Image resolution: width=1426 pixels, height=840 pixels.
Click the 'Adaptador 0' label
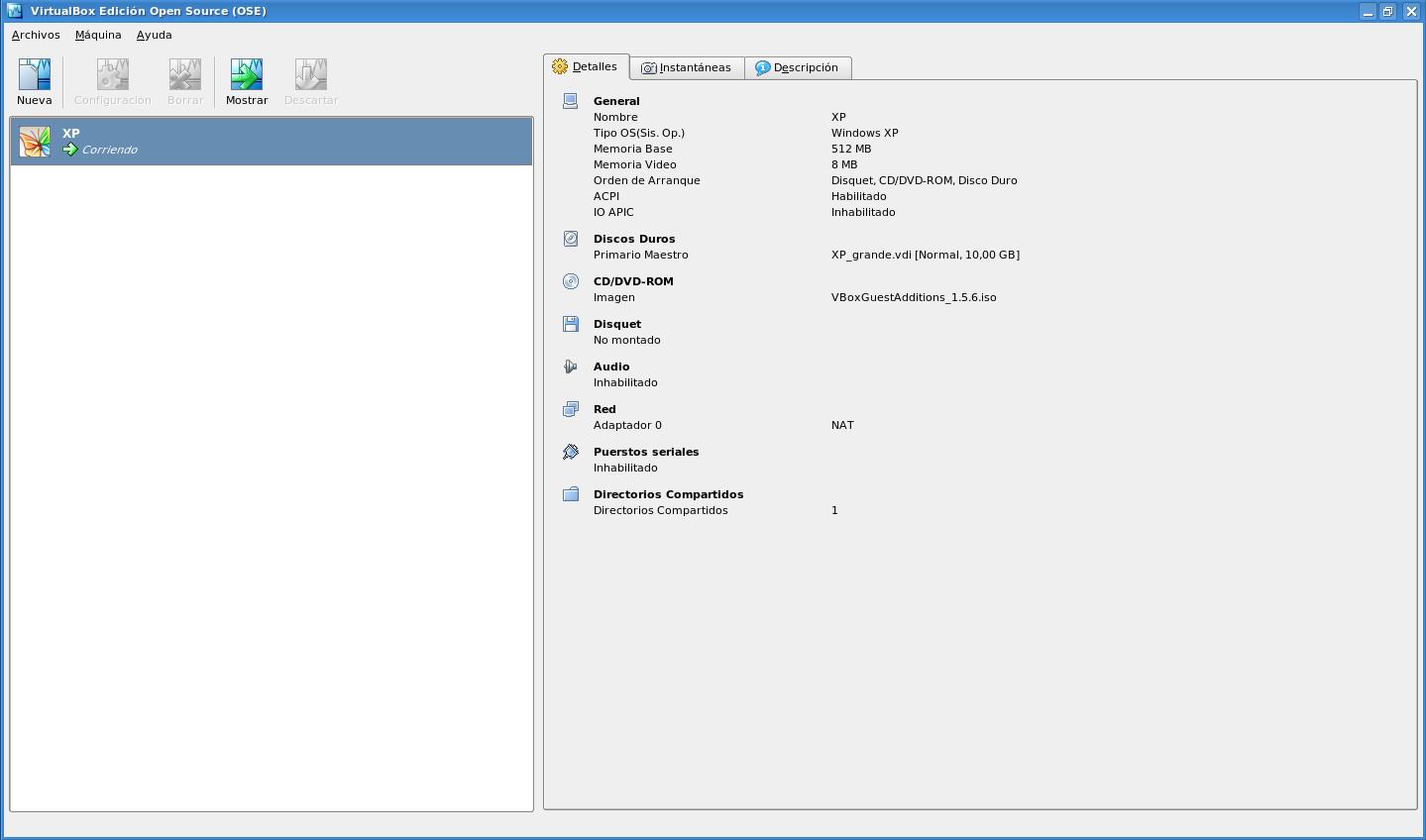[627, 425]
